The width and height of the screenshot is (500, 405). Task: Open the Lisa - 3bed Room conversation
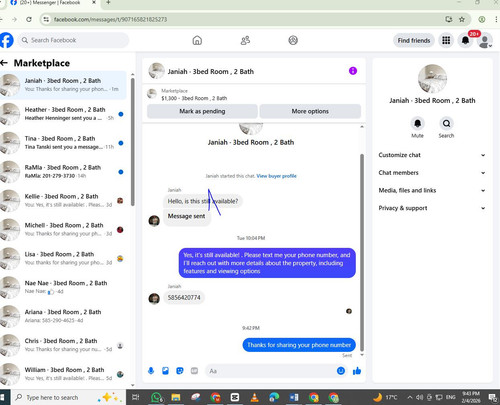coord(63,258)
